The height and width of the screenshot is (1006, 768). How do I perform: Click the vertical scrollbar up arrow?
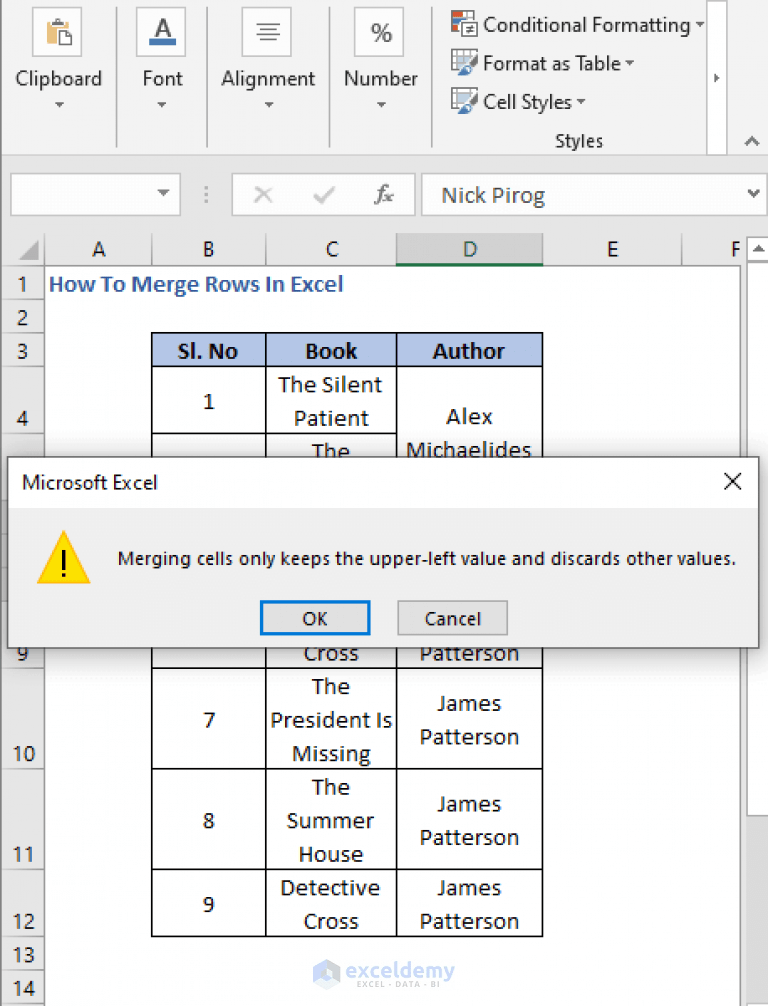point(758,250)
